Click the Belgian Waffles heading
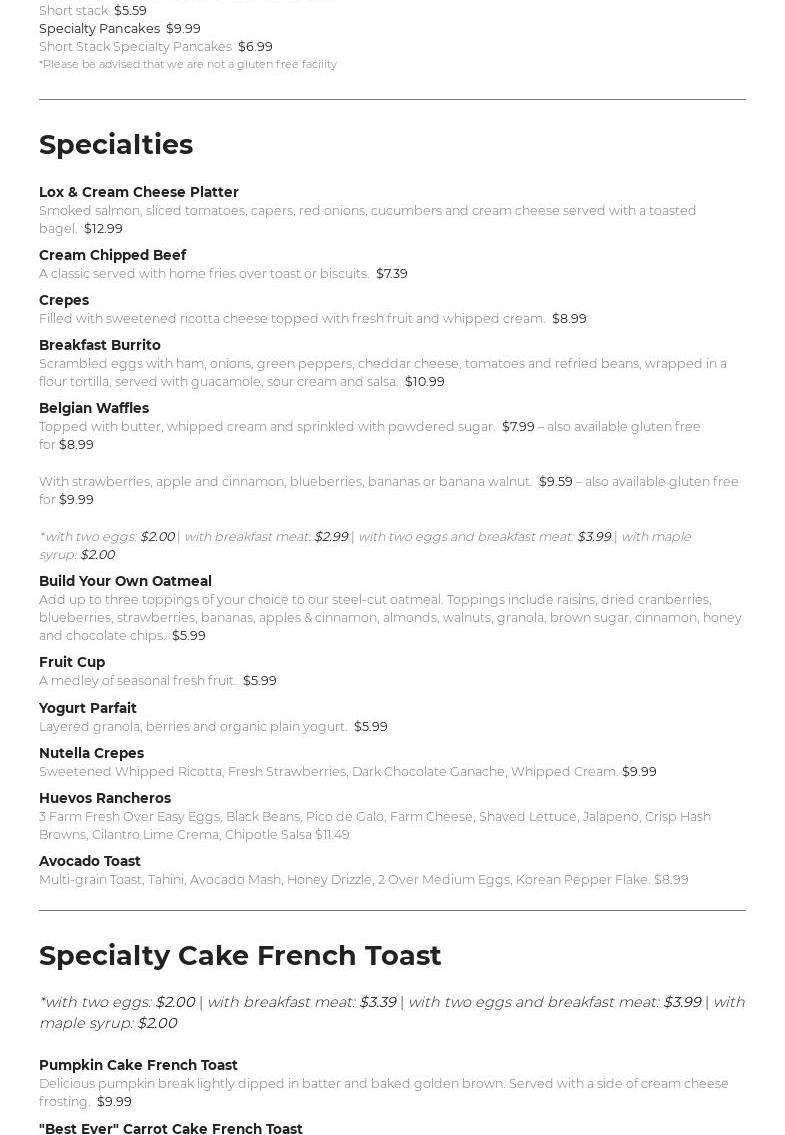This screenshot has width=785, height=1135. [94, 408]
